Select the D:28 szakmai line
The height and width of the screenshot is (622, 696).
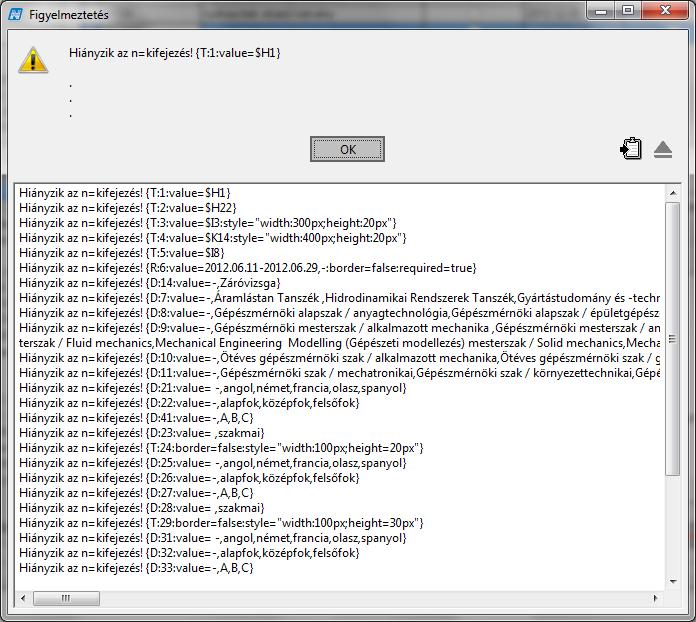(x=142, y=508)
